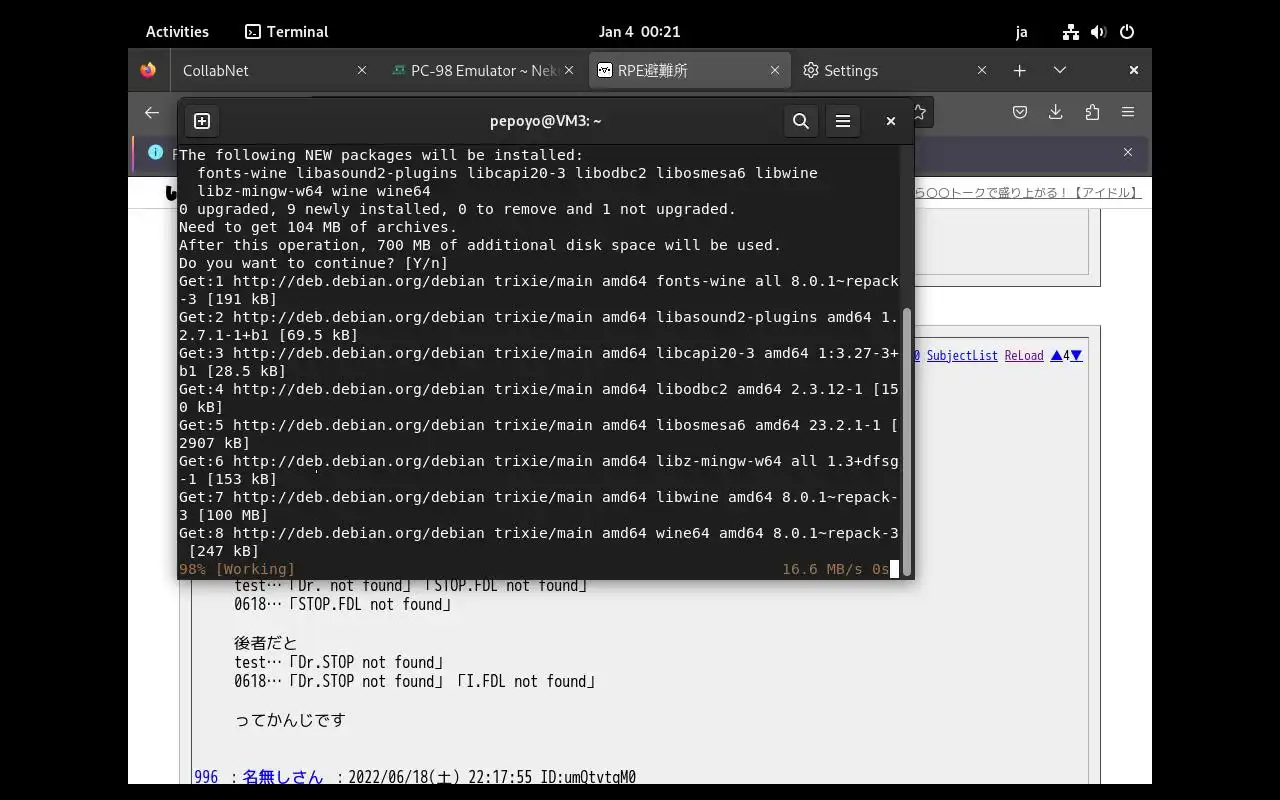This screenshot has width=1280, height=800.
Task: Close the PC-98 Emulator tab
Action: pyautogui.click(x=570, y=71)
